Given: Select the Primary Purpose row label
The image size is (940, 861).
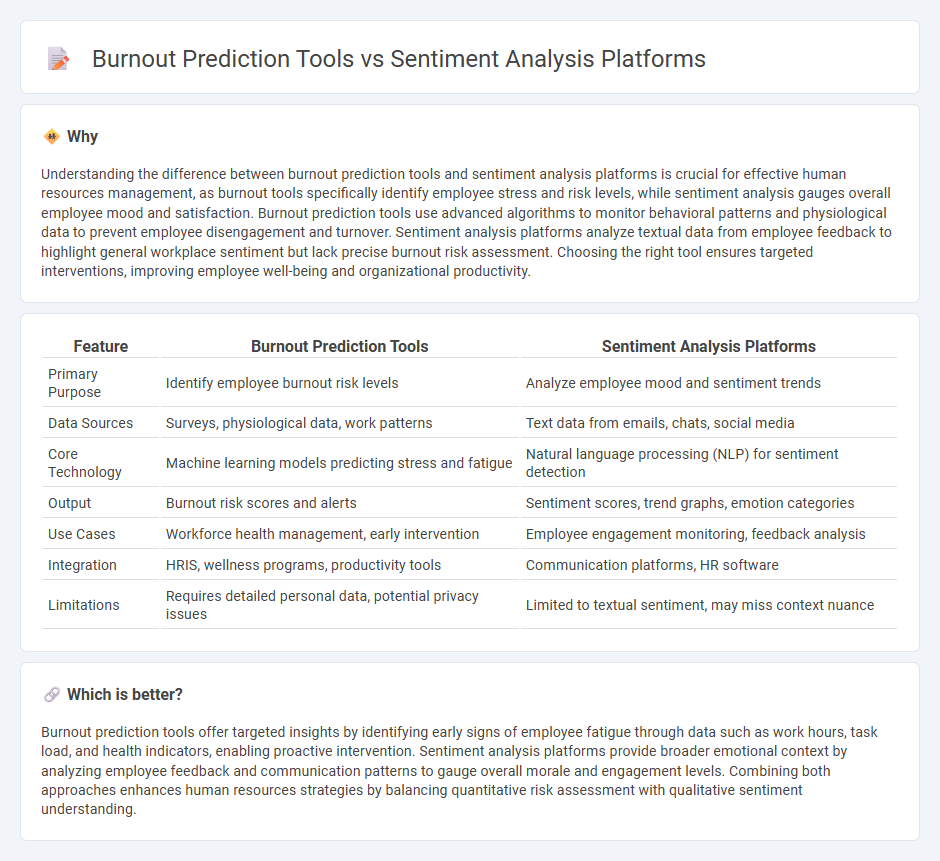Looking at the screenshot, I should pyautogui.click(x=74, y=383).
